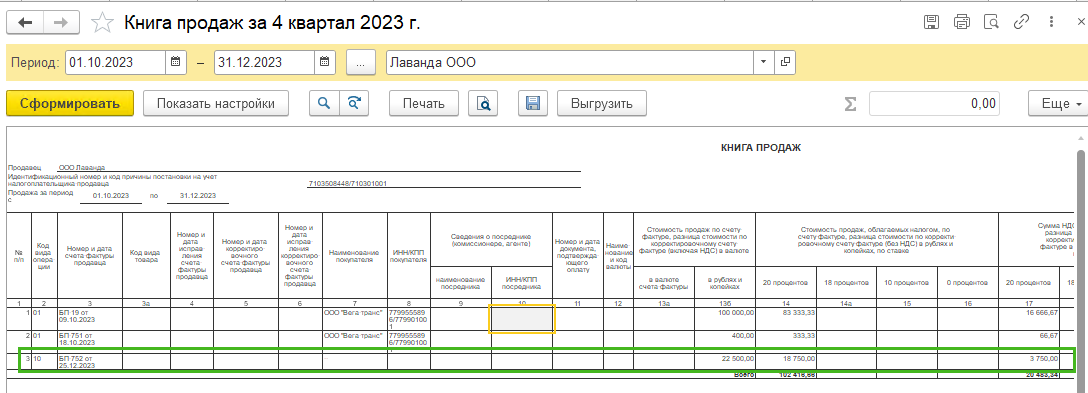This screenshot has width=1088, height=393.
Task: Select the 100 000,00 amount cell
Action: (725, 319)
